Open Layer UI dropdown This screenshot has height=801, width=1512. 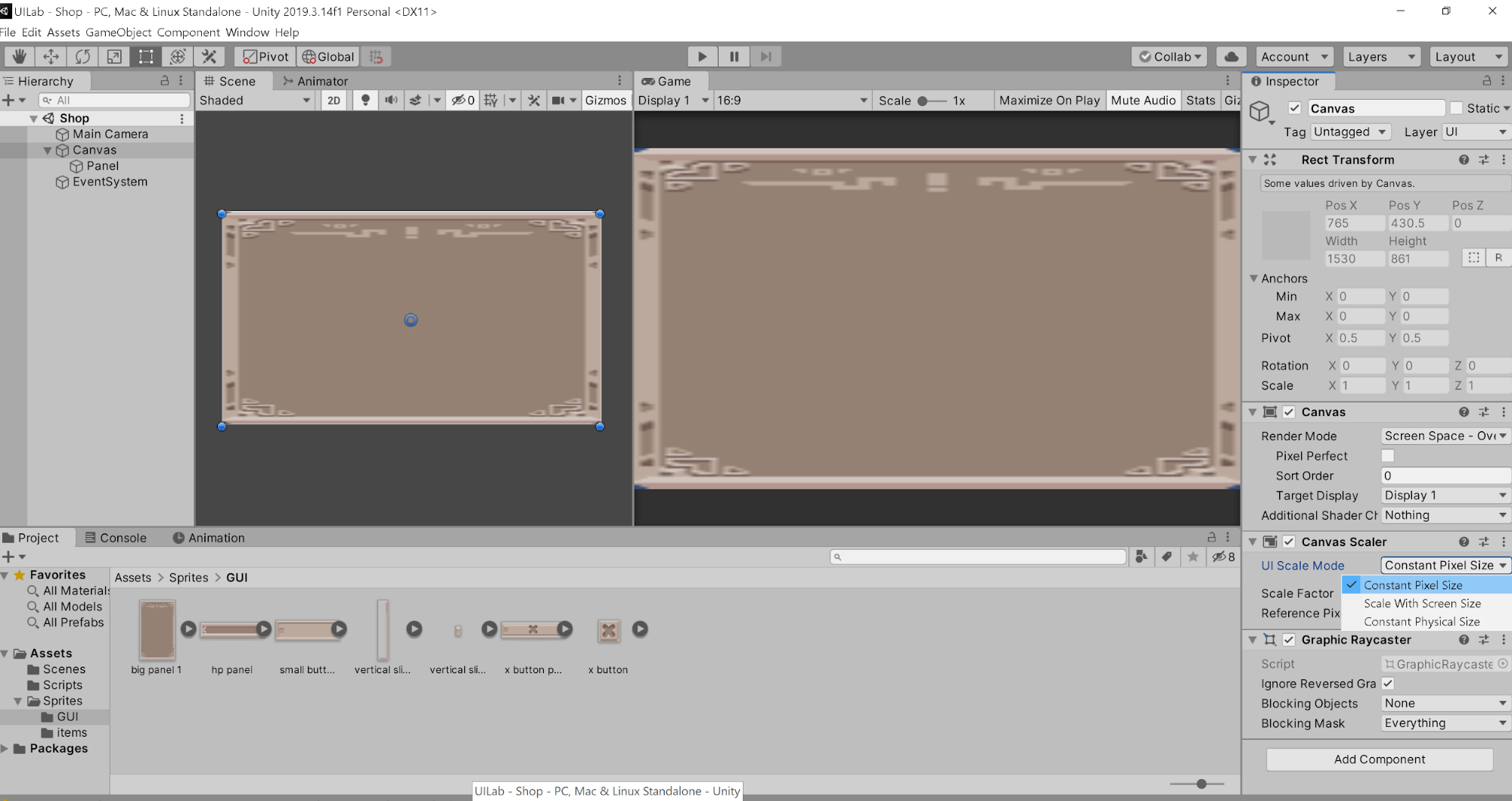(x=1476, y=132)
